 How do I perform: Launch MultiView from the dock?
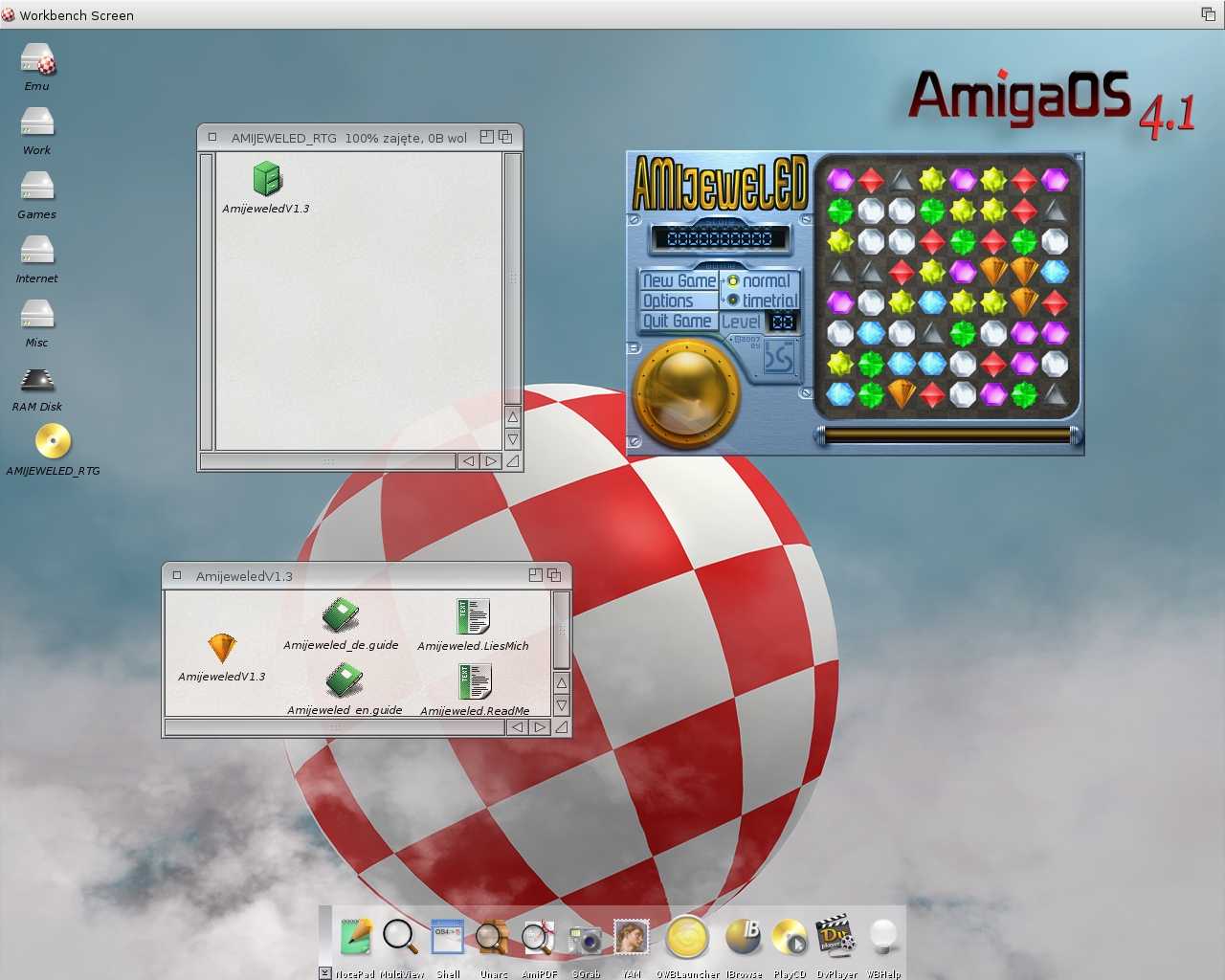[400, 936]
